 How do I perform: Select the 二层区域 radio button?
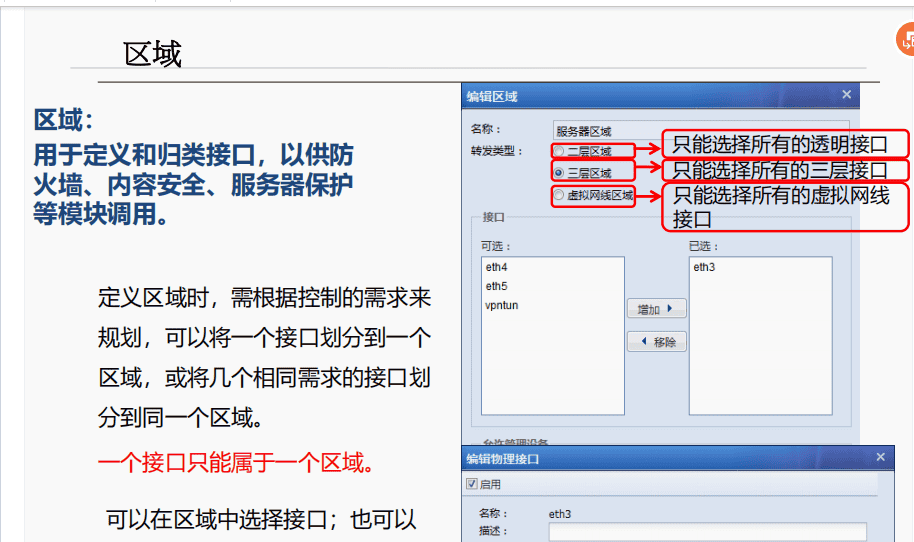pos(559,152)
